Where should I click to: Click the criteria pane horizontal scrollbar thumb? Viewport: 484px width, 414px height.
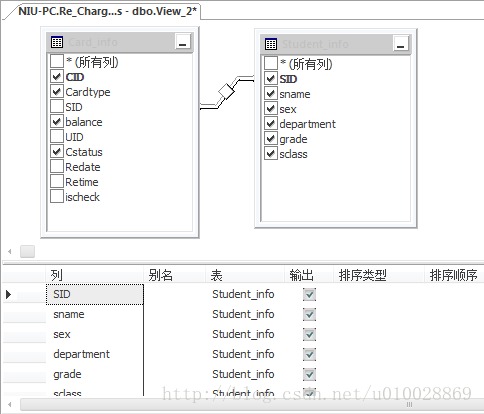[x=252, y=405]
